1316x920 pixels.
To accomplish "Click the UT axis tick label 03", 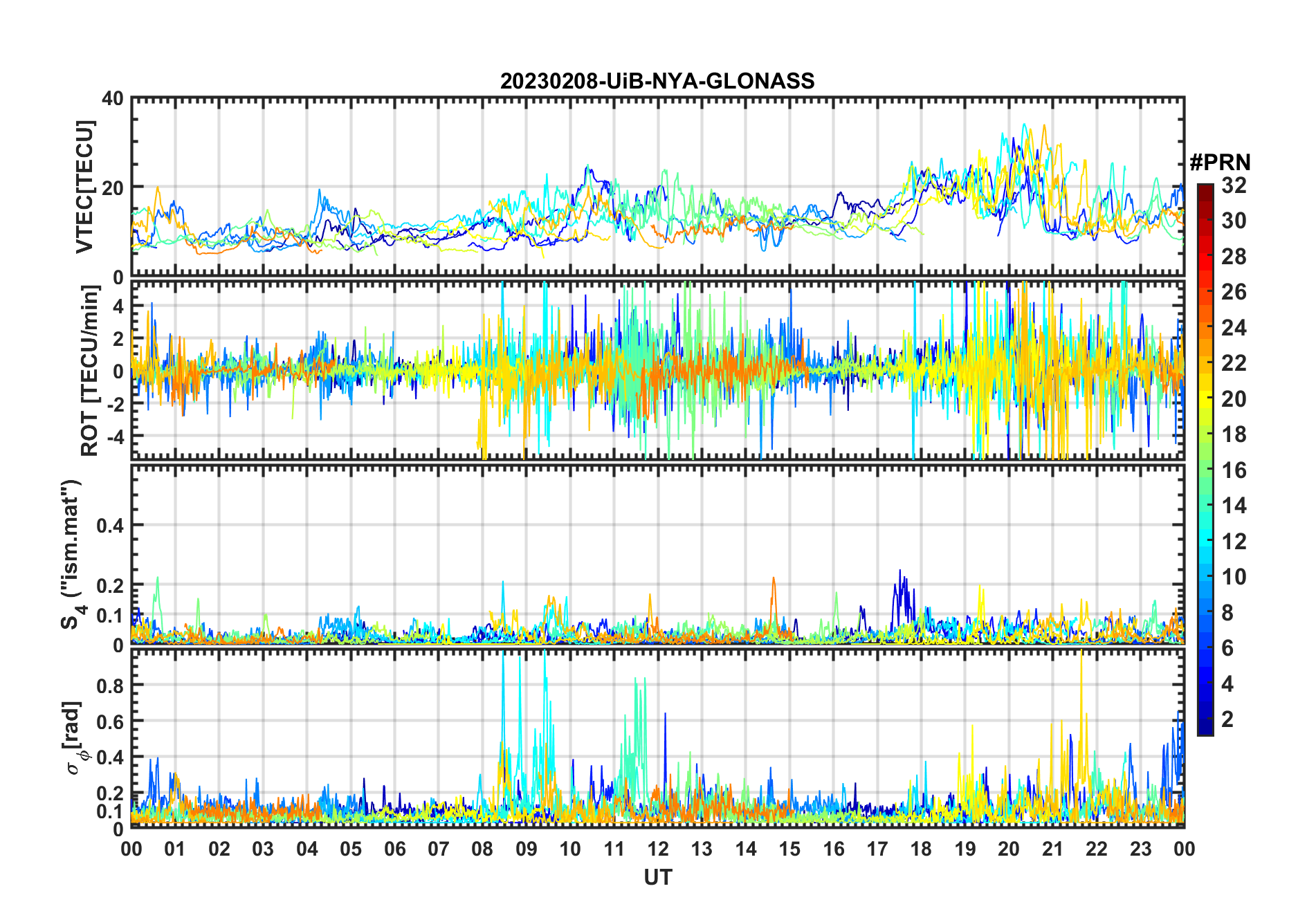I will (263, 849).
